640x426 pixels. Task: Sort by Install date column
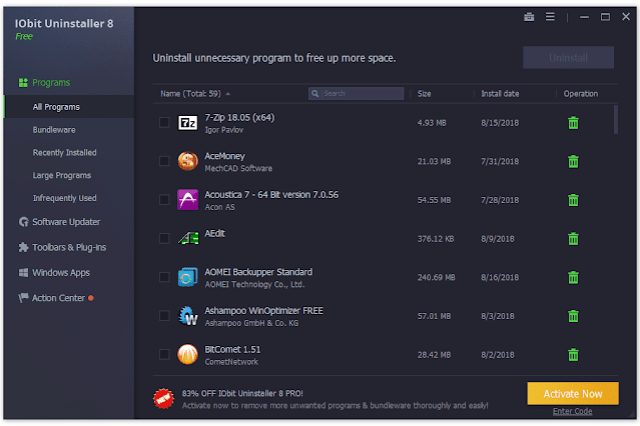500,94
